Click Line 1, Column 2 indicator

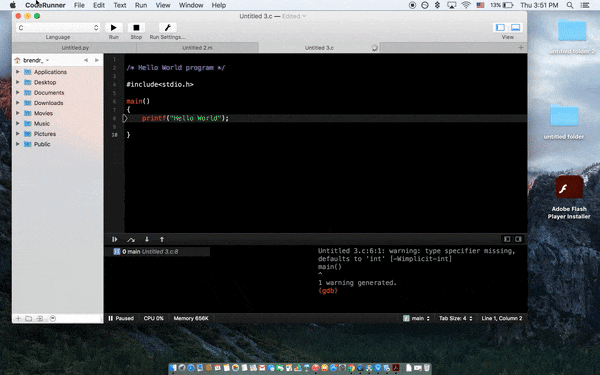[502, 318]
